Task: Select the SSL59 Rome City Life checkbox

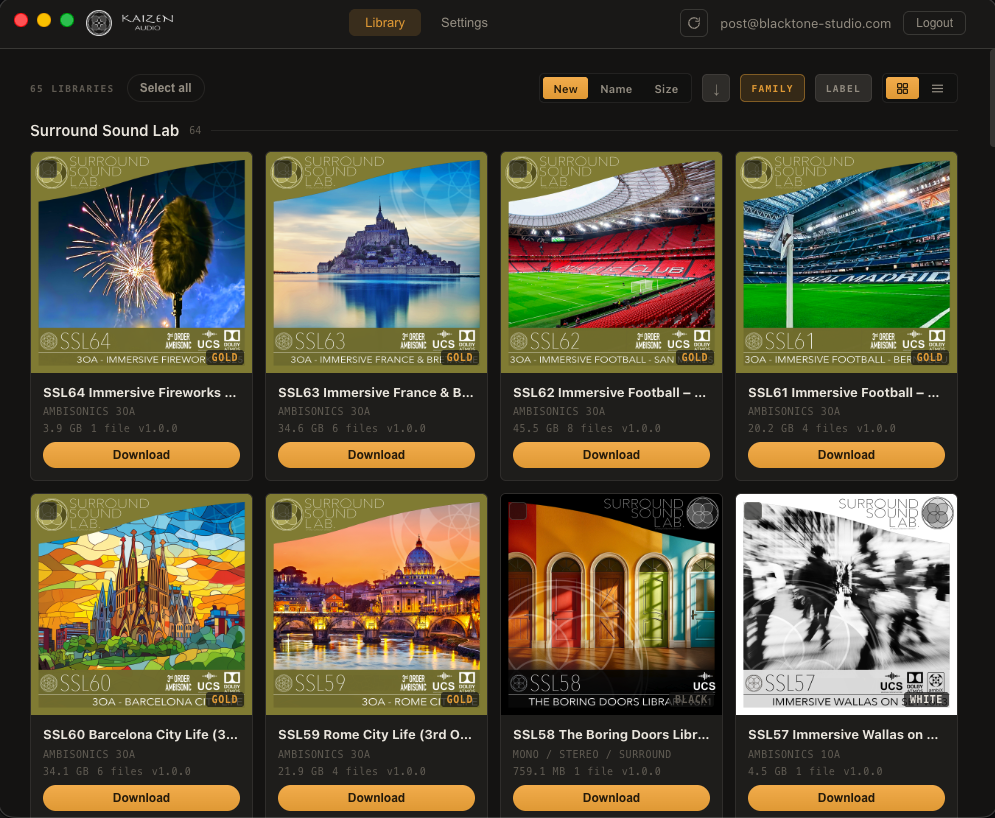Action: tap(283, 511)
